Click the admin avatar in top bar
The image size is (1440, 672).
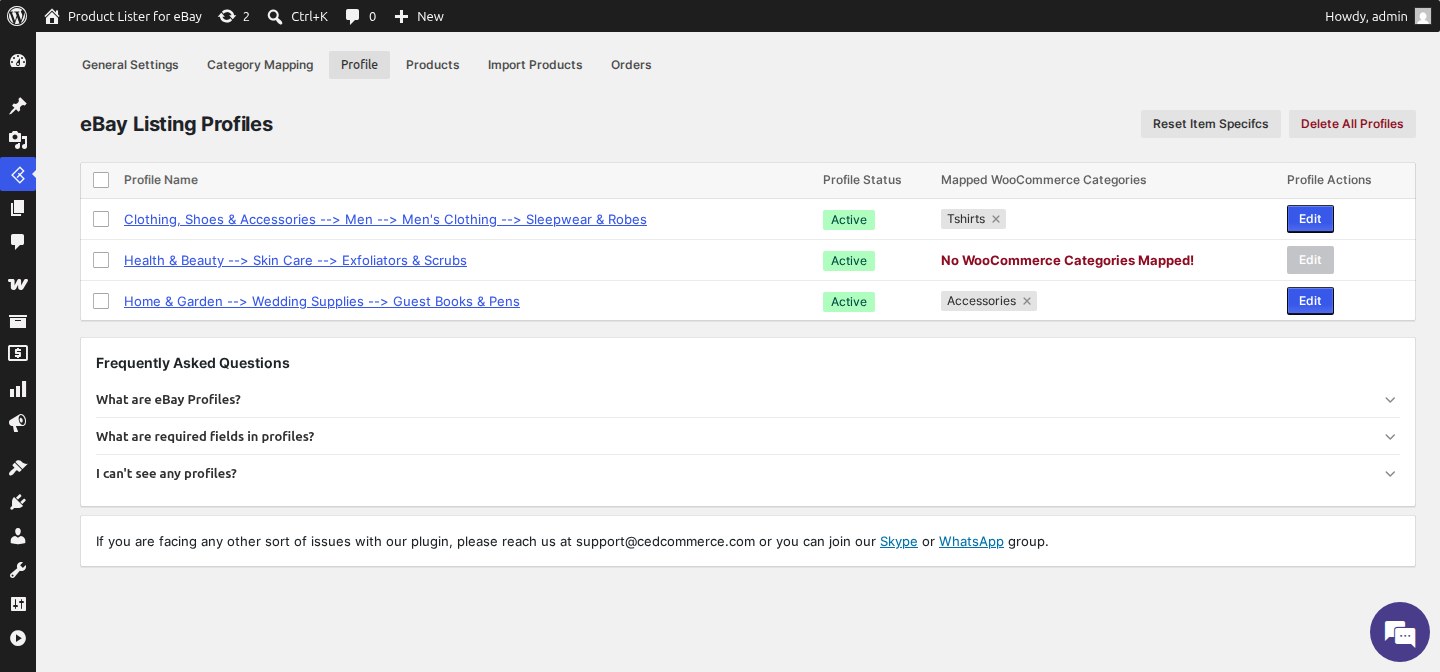[1422, 16]
